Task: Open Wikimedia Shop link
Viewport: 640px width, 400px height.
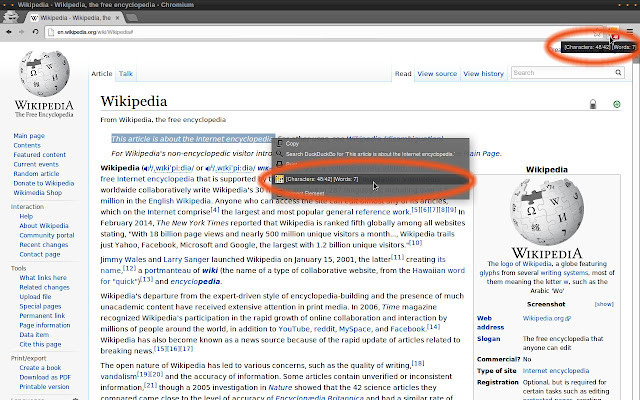Action: pyautogui.click(x=38, y=193)
